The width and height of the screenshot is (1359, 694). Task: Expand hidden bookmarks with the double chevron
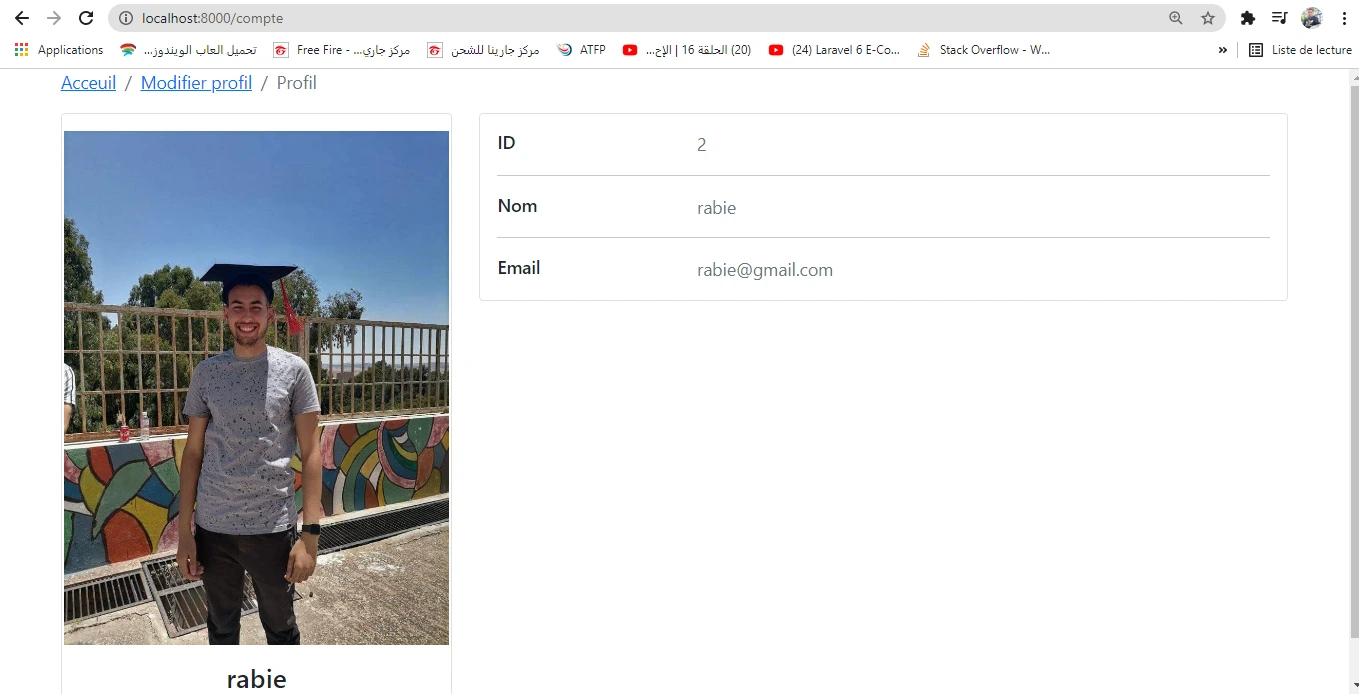1222,50
